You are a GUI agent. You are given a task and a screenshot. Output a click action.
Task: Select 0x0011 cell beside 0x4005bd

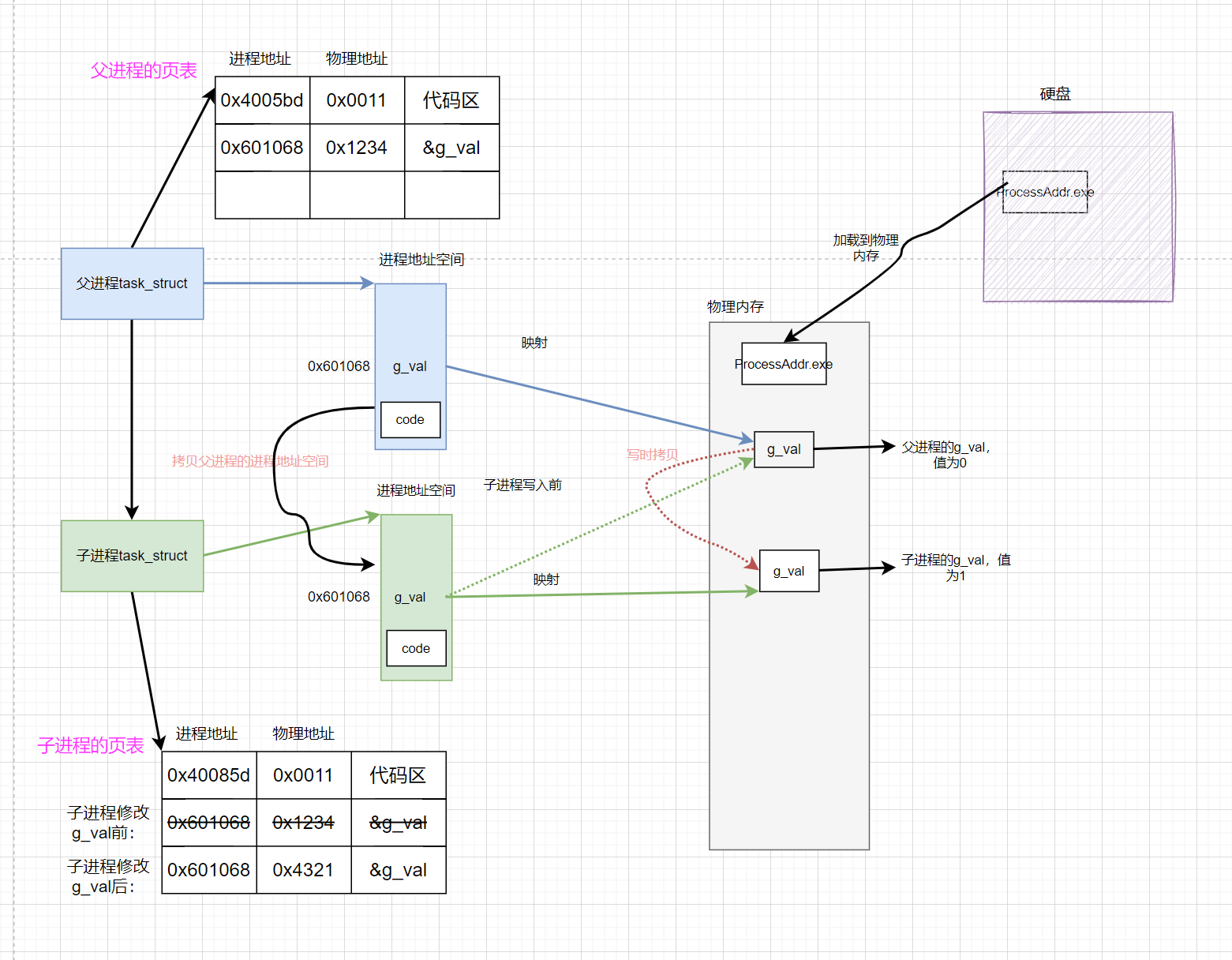click(x=357, y=100)
